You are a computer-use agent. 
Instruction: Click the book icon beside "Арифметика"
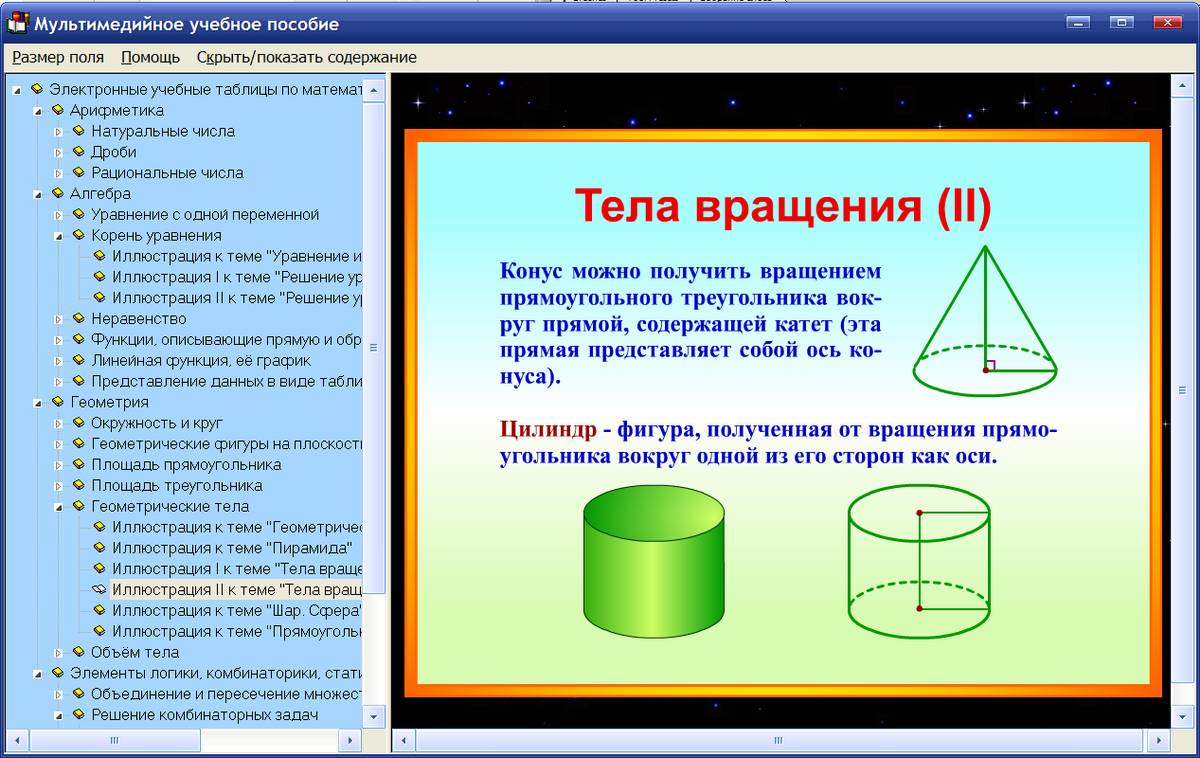57,110
